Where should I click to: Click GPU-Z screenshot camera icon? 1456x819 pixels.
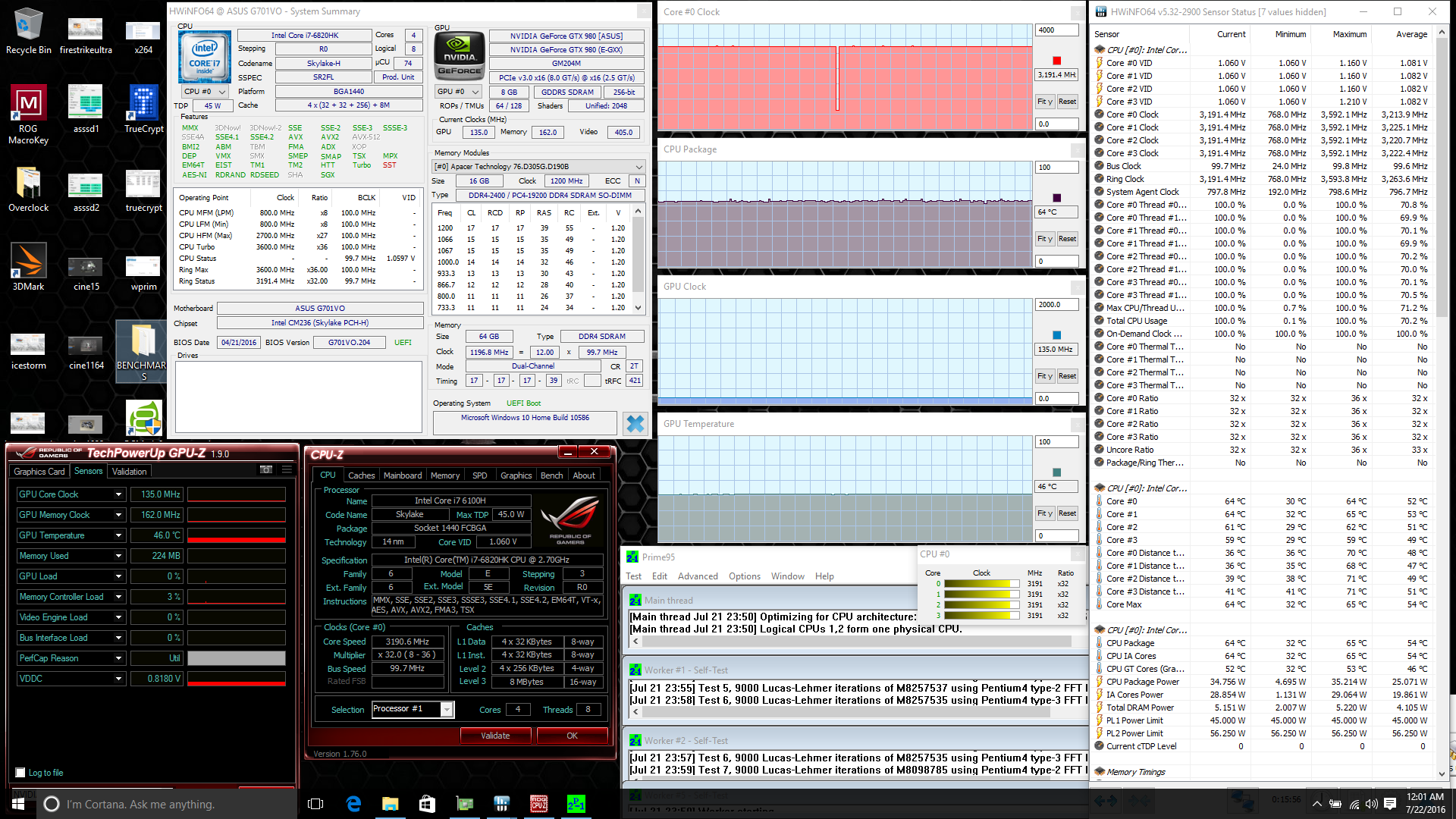point(266,470)
